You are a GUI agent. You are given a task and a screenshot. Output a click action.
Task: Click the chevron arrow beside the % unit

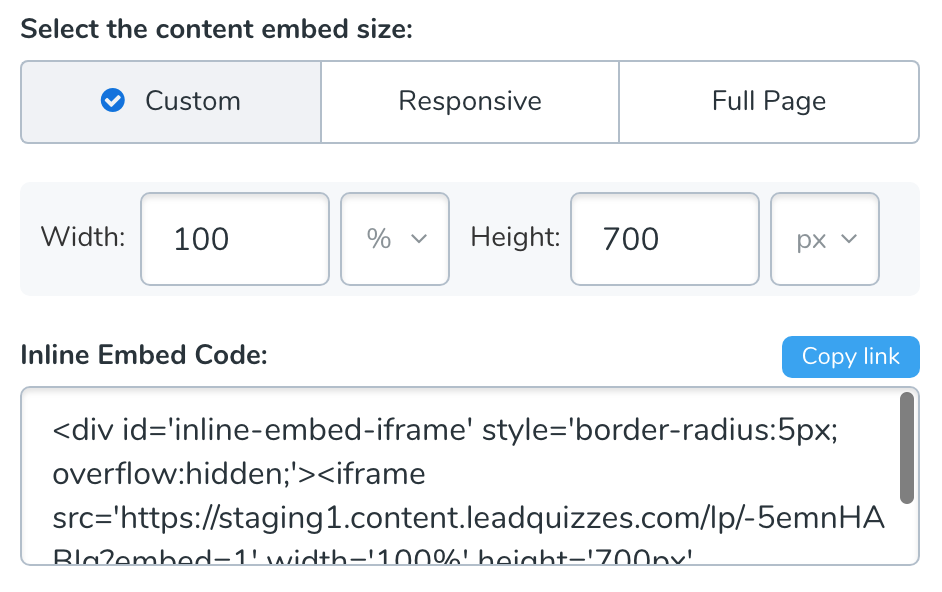tap(419, 239)
